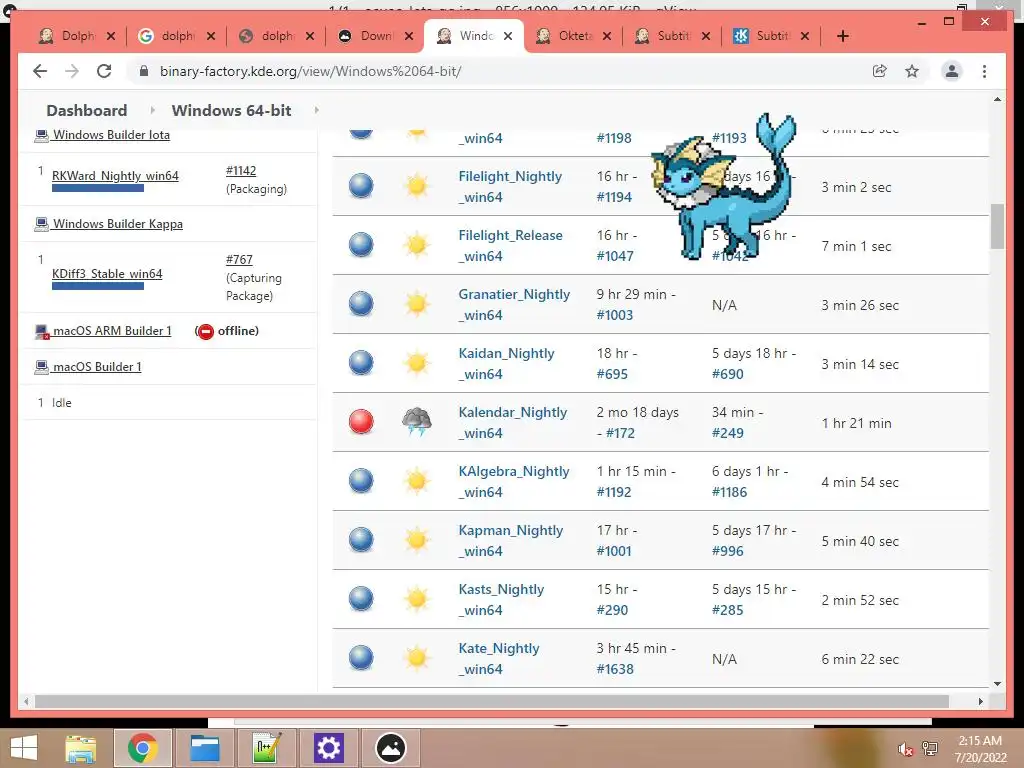Open the Granatier_Nightly_win64 job link

coord(514,304)
